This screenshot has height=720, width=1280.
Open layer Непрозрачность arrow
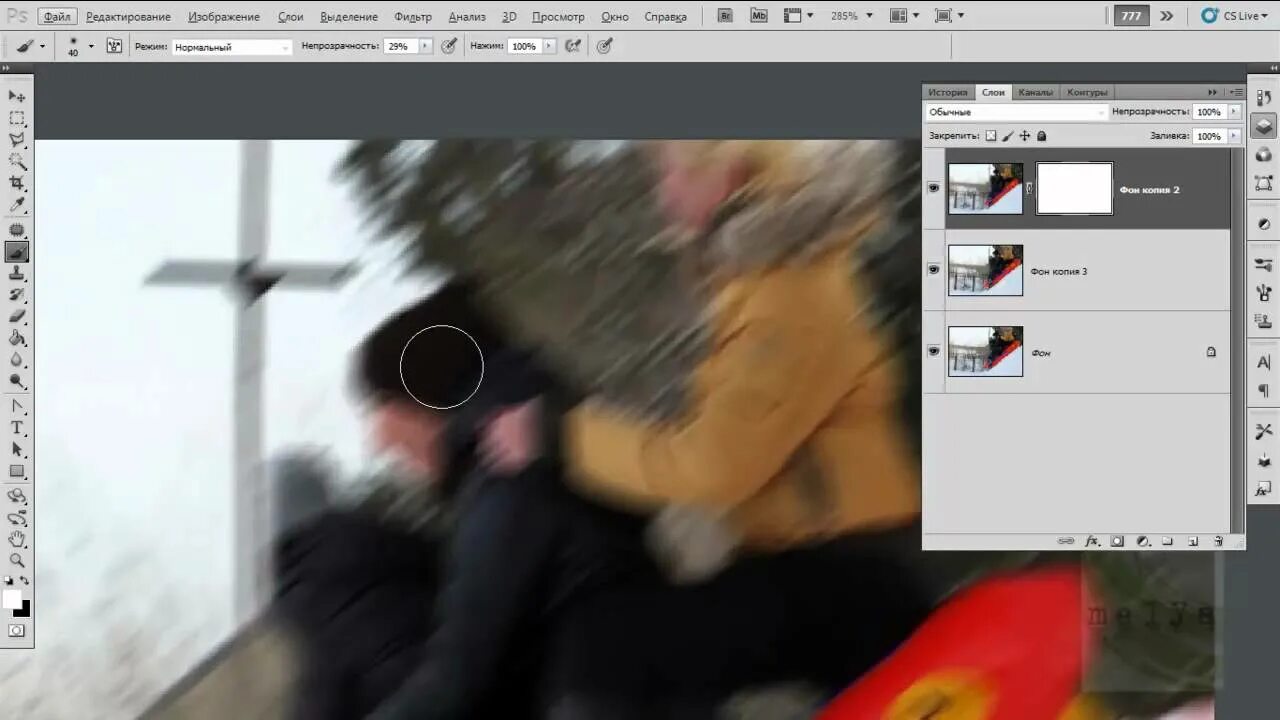pyautogui.click(x=1234, y=112)
